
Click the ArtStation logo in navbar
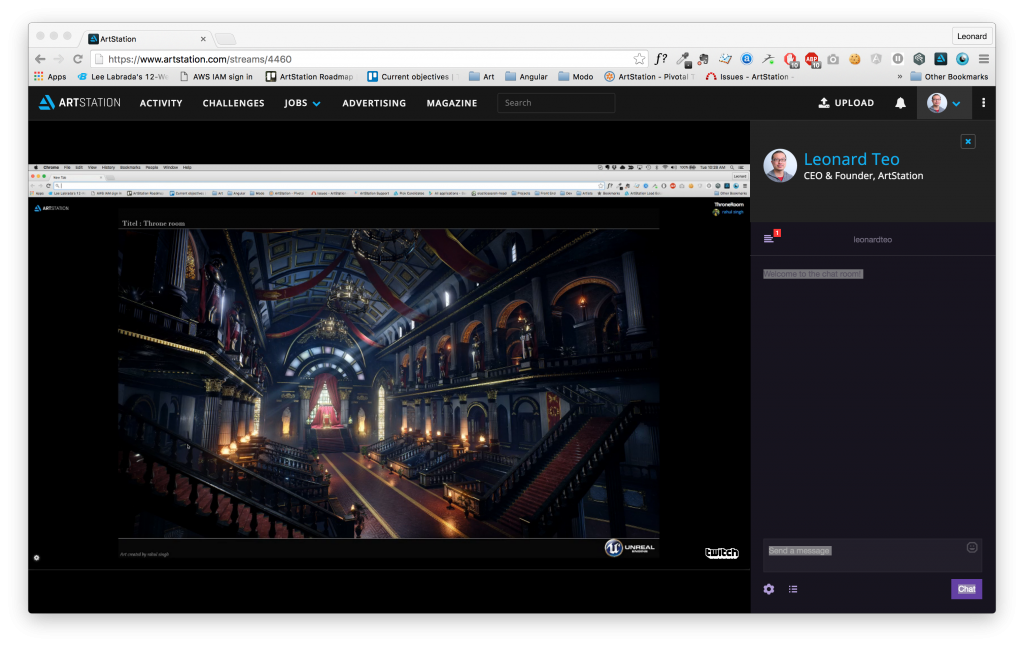[79, 103]
